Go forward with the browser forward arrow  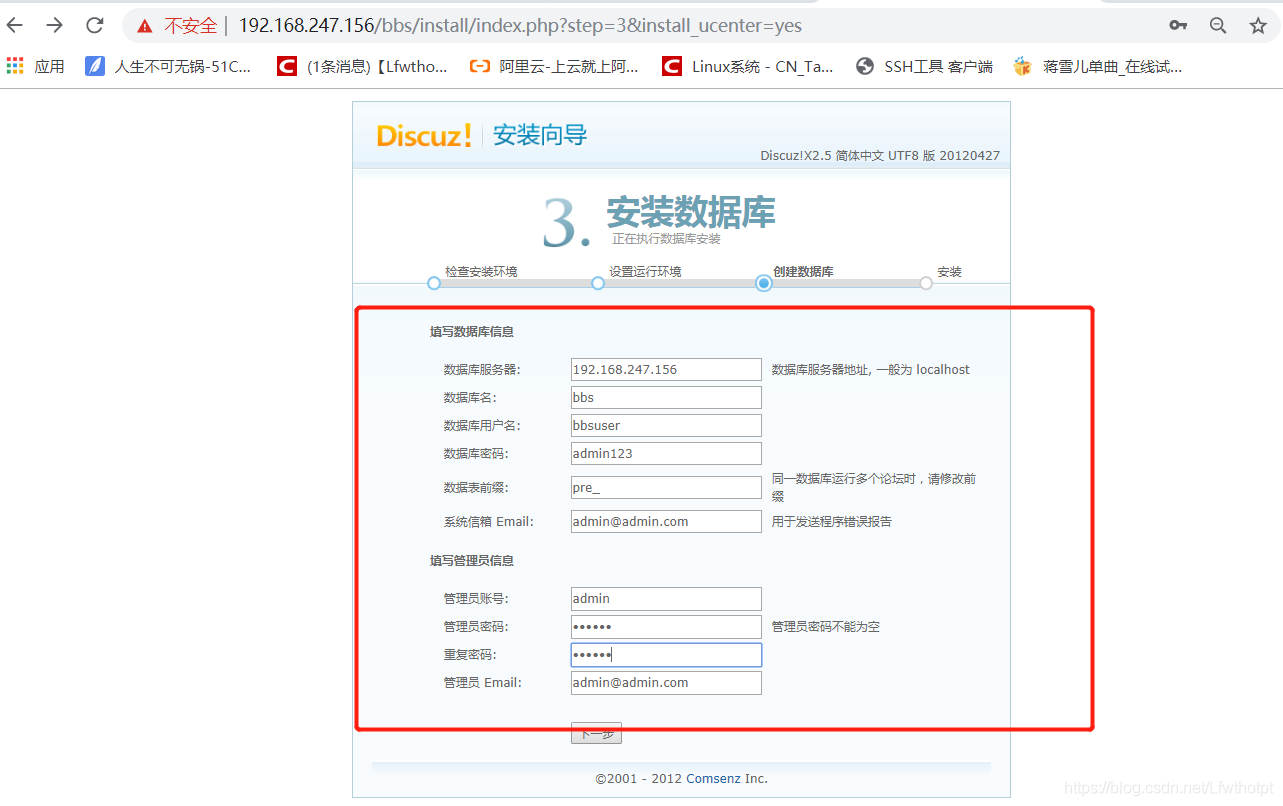tap(55, 25)
